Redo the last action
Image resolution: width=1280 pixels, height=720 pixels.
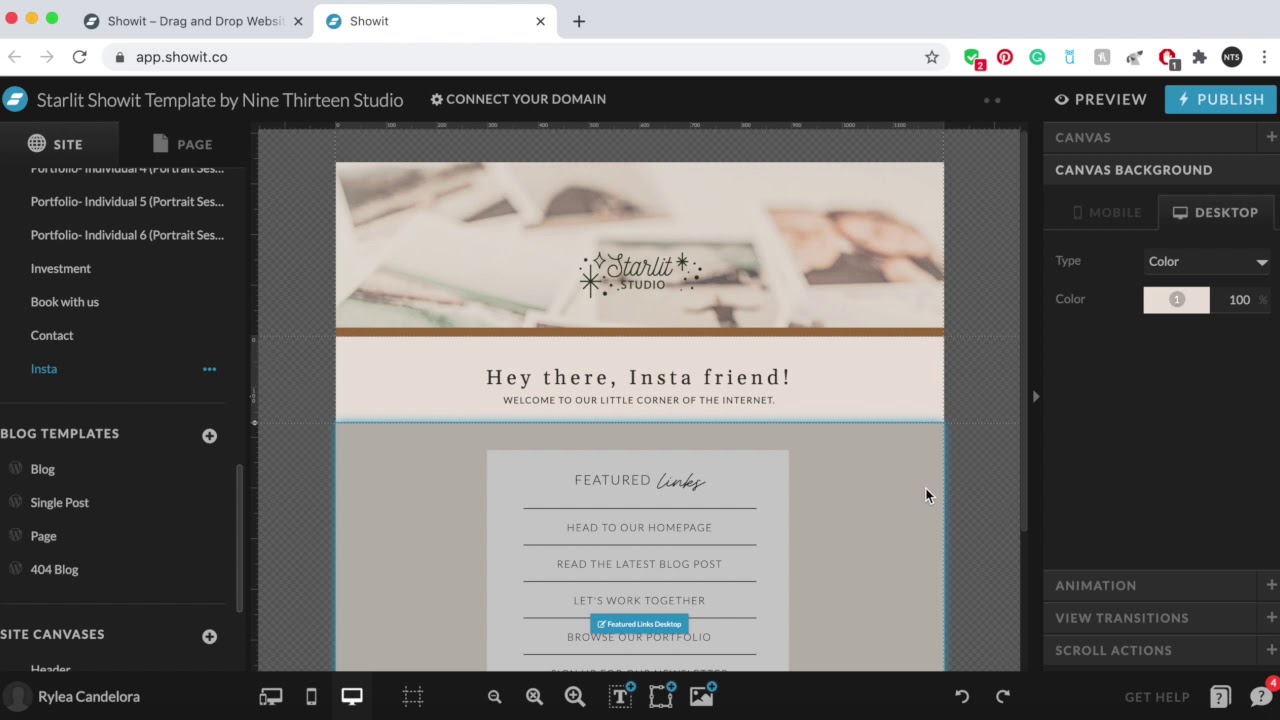(1003, 697)
